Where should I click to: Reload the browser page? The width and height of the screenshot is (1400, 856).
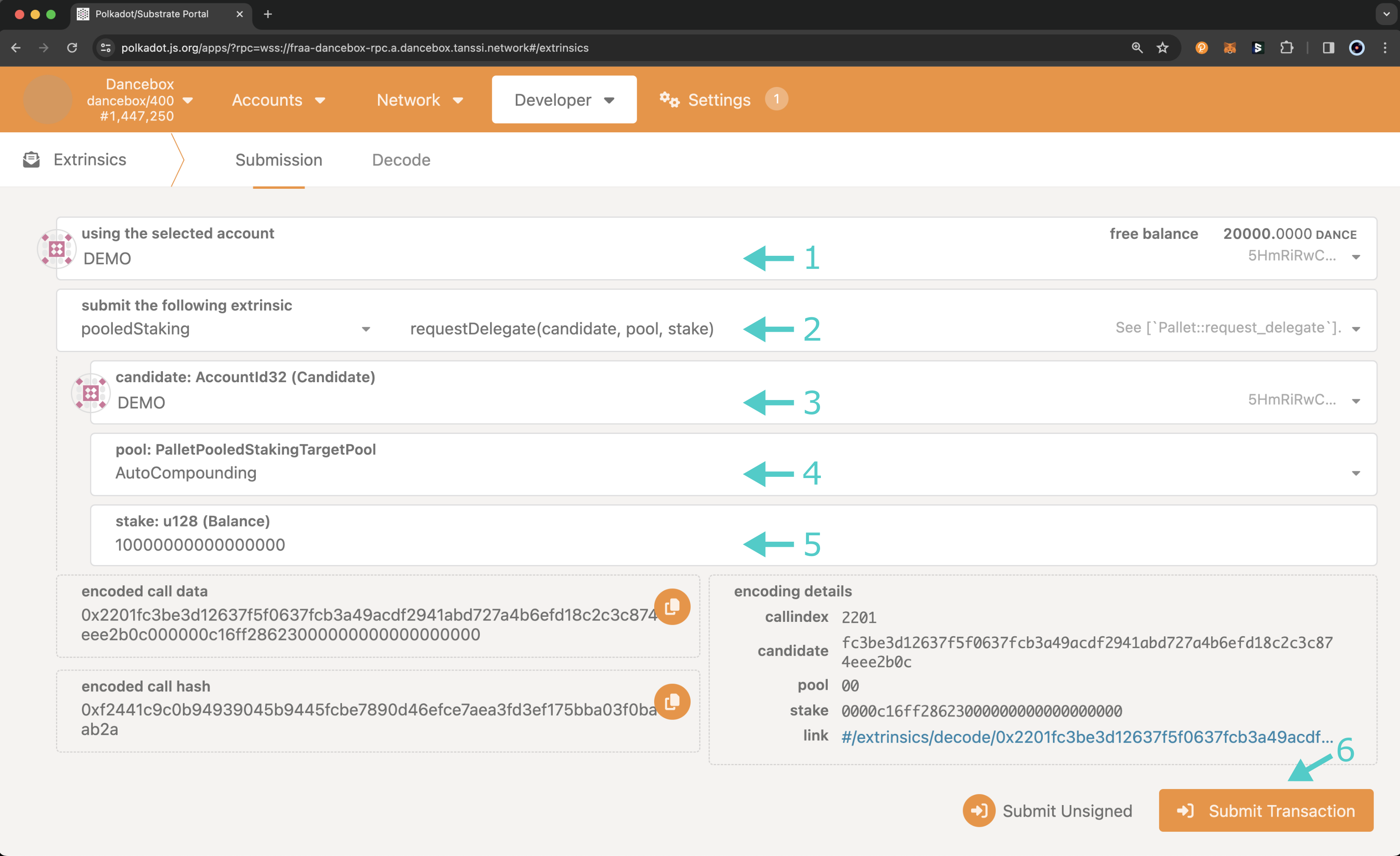click(x=72, y=48)
